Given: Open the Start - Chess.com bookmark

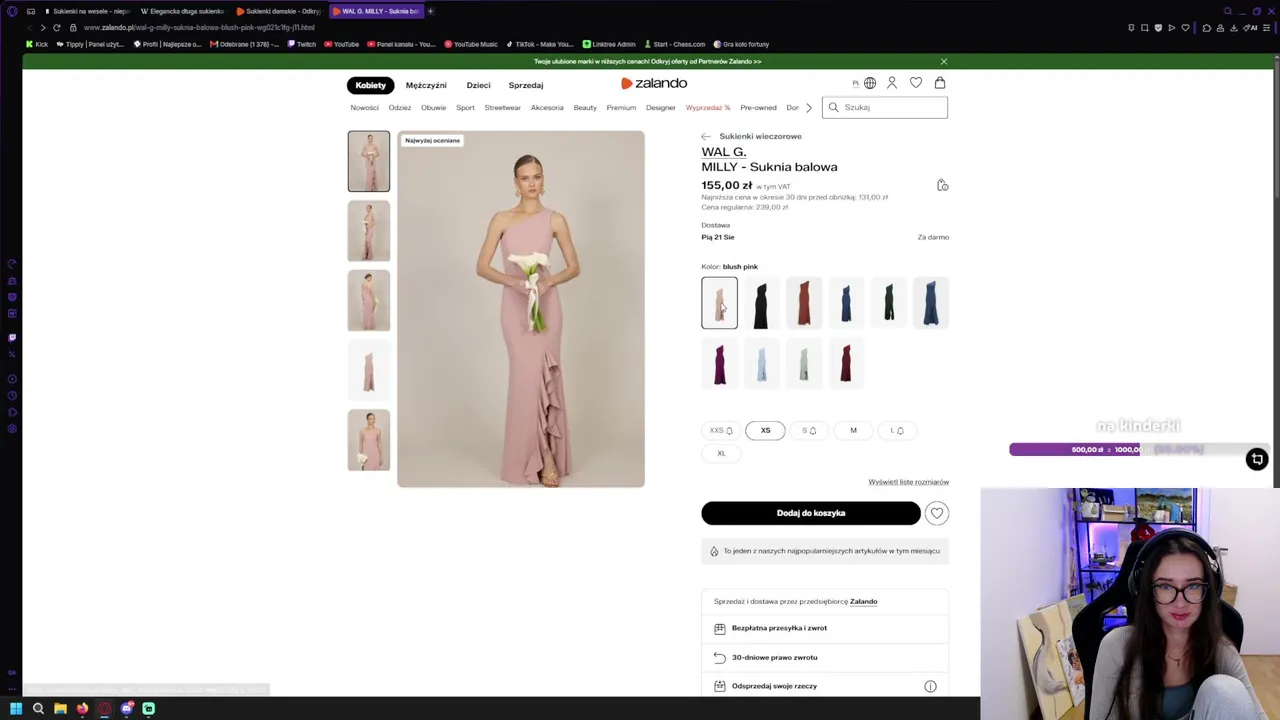Looking at the screenshot, I should point(675,44).
